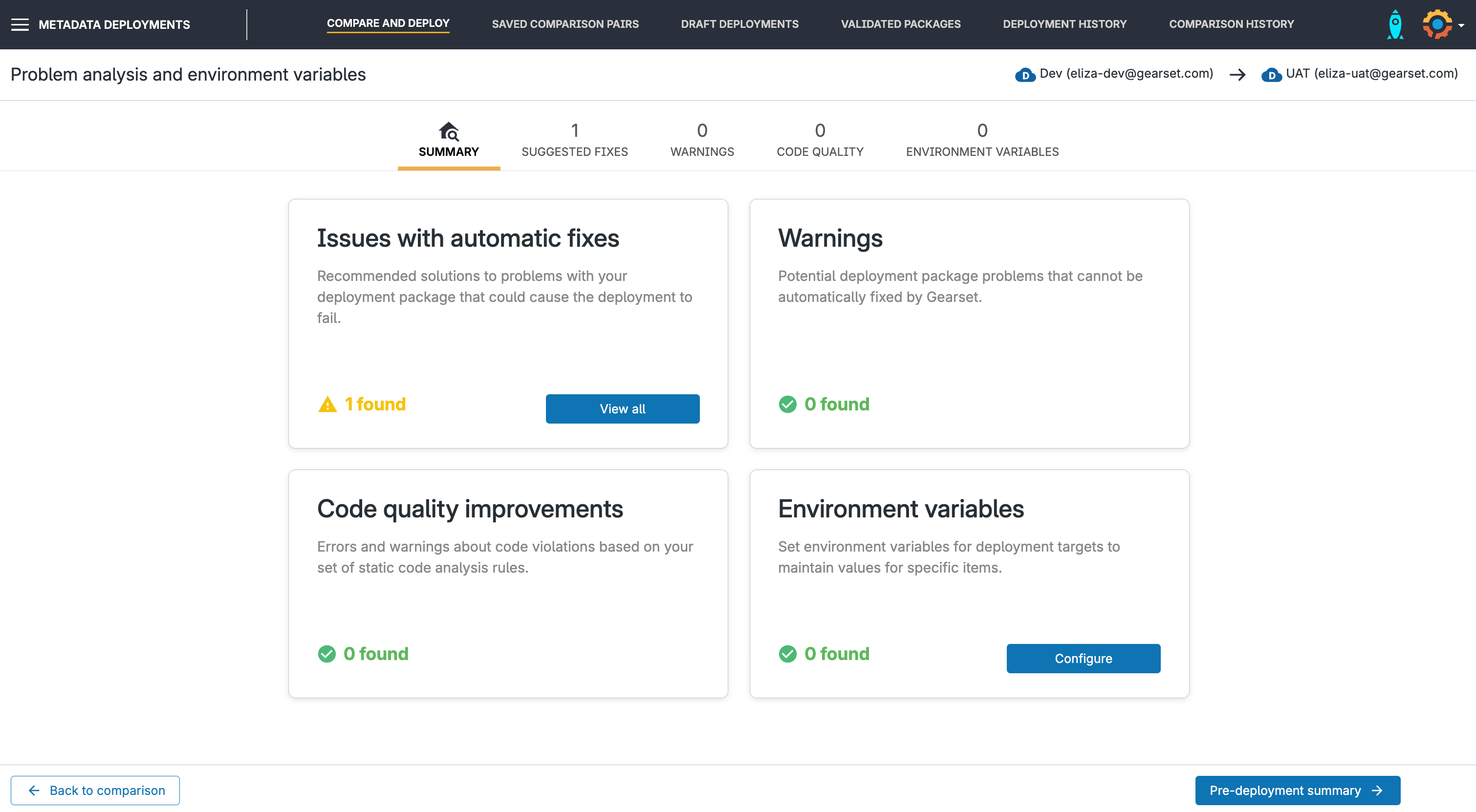Proceed to Pre-deployment summary
Screen dimensions: 1476x812
coord(1297,790)
